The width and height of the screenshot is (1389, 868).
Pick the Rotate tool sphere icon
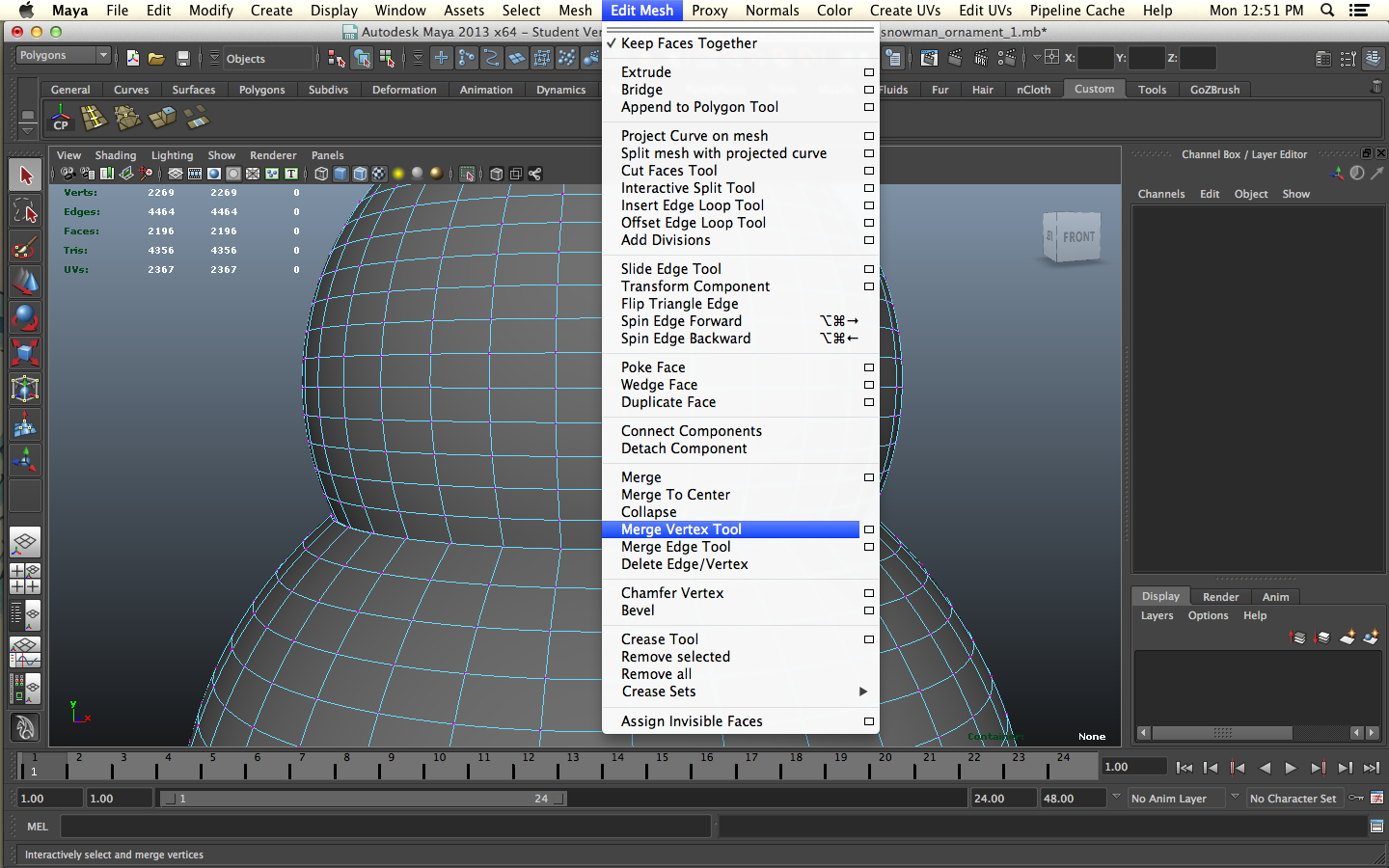point(25,317)
